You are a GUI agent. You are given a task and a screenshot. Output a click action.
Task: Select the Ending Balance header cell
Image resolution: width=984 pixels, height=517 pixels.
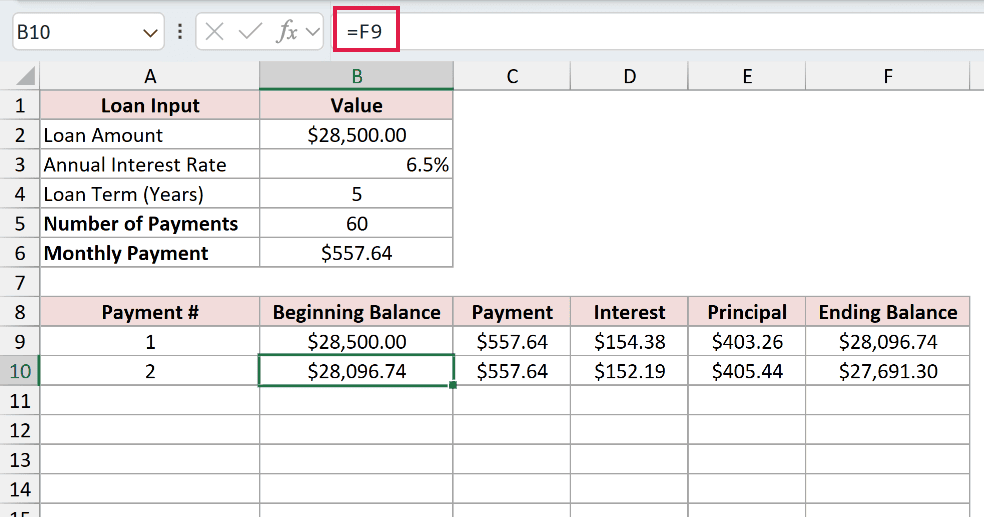(x=887, y=312)
